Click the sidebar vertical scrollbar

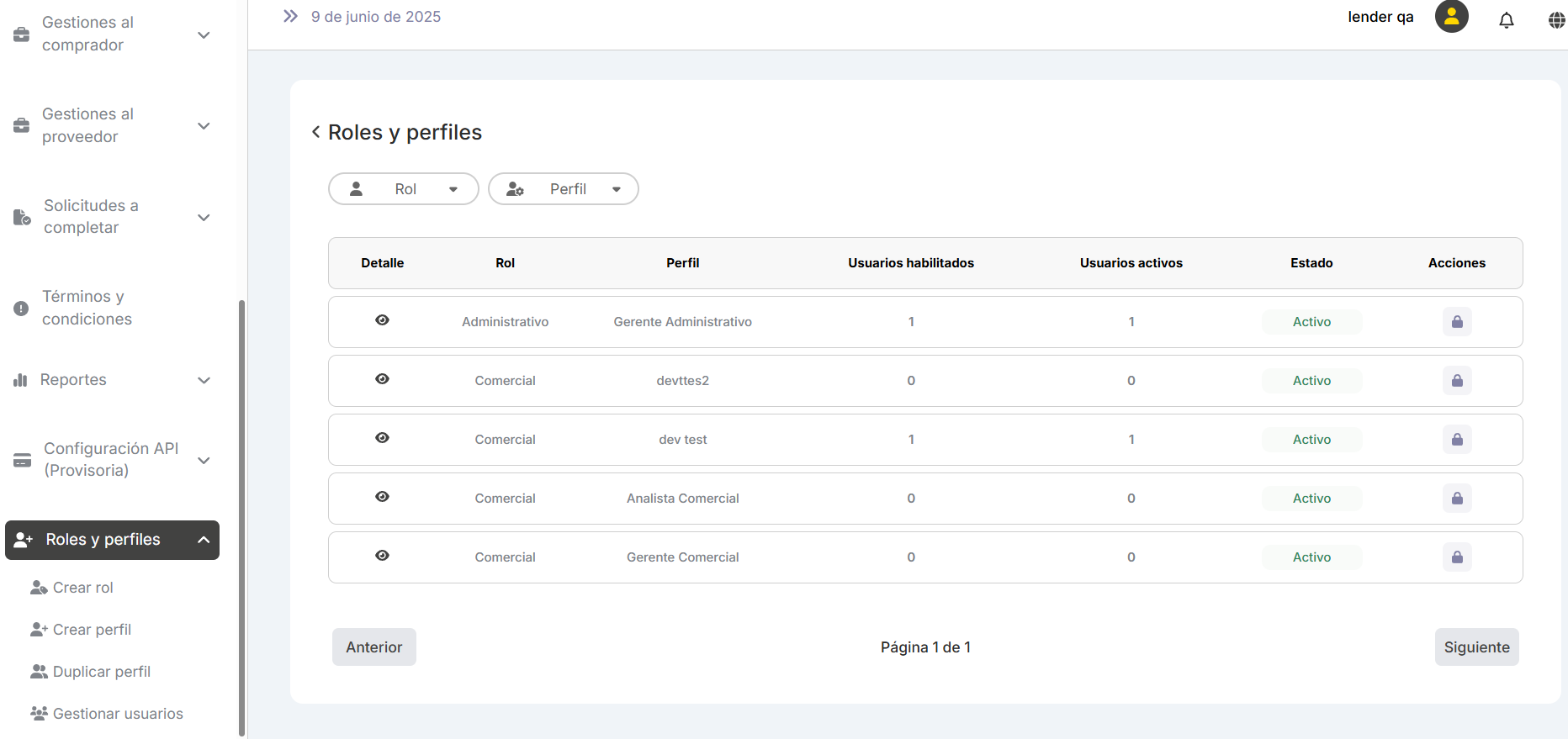[242, 504]
